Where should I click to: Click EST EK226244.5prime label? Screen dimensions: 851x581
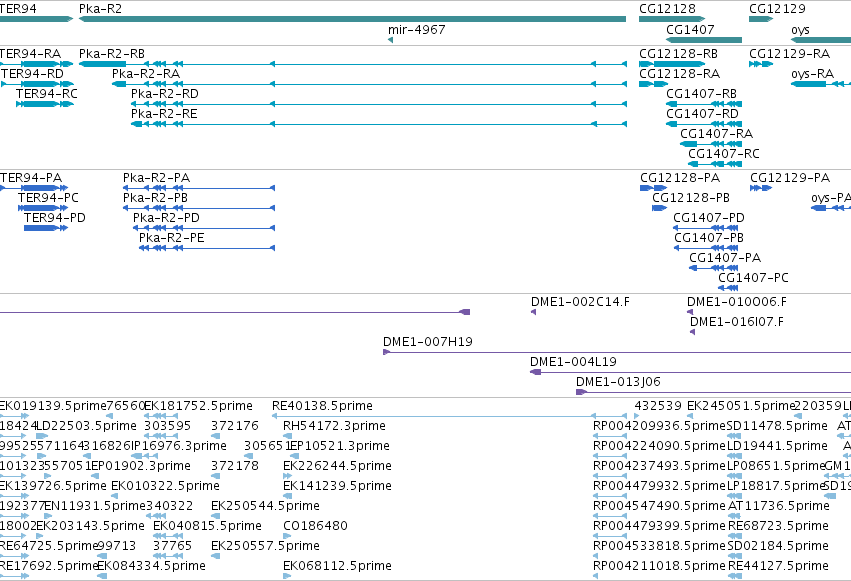(337, 467)
